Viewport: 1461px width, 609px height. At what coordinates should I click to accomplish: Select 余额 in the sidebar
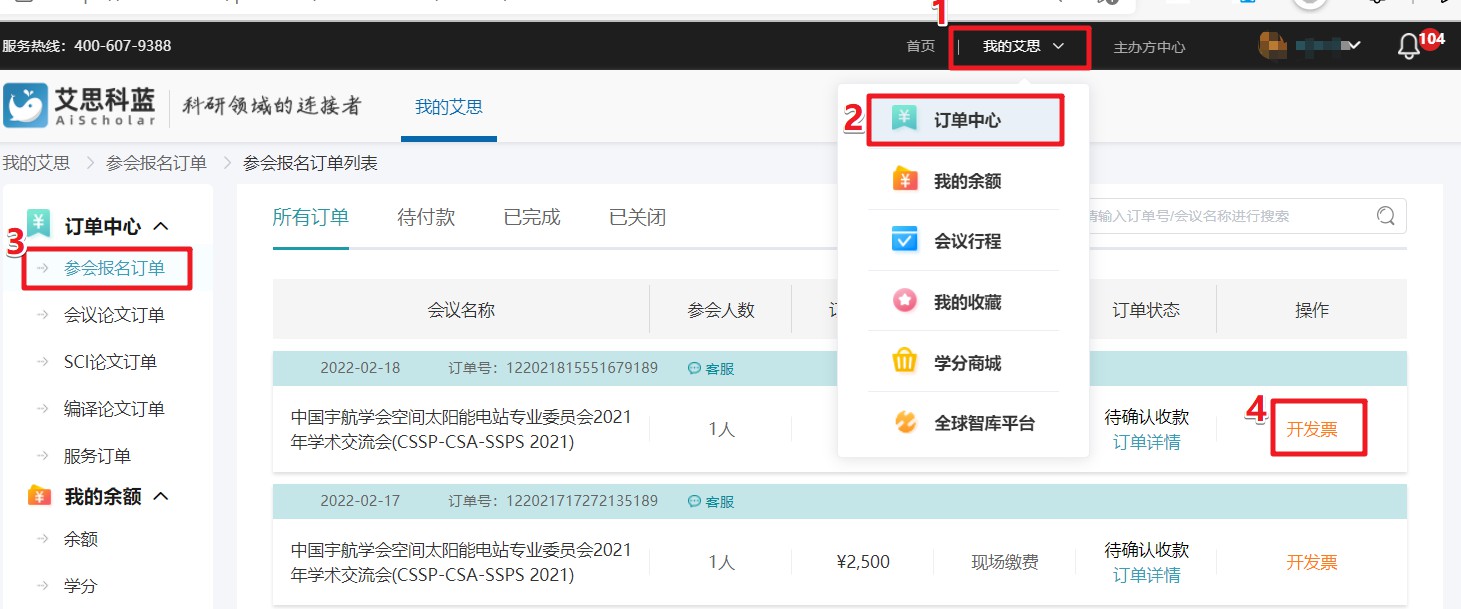pos(81,539)
